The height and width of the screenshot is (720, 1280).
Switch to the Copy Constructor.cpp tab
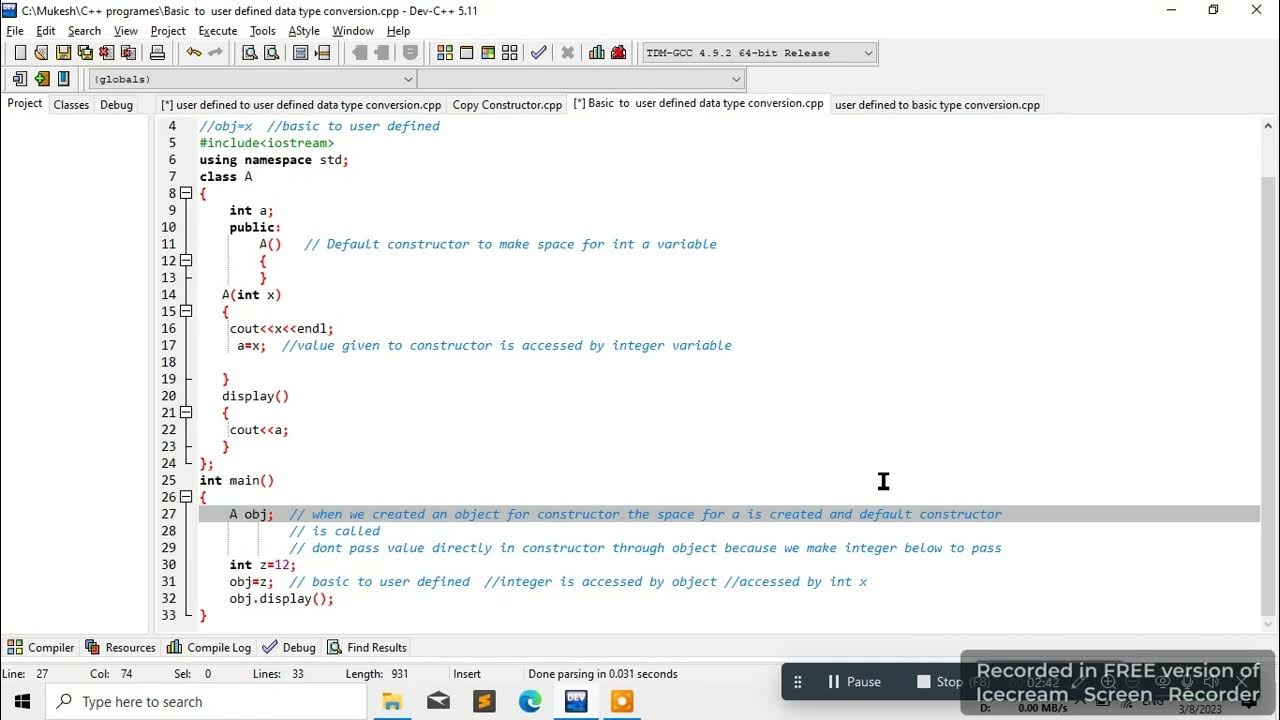507,104
